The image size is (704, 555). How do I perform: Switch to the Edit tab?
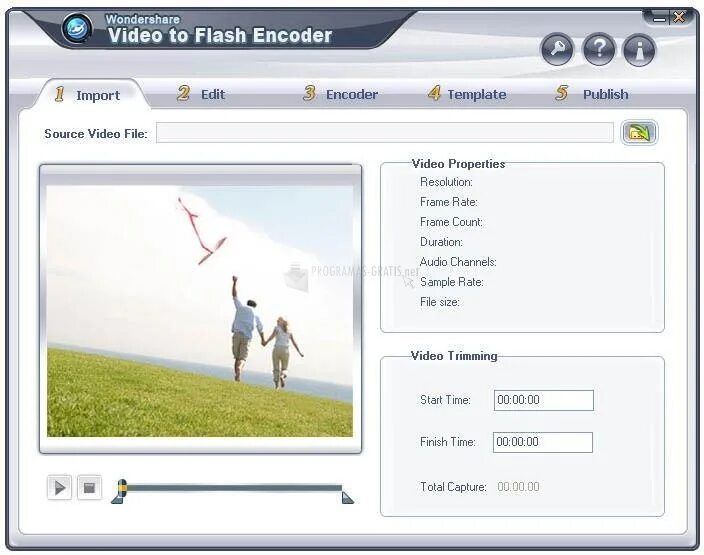pos(201,94)
